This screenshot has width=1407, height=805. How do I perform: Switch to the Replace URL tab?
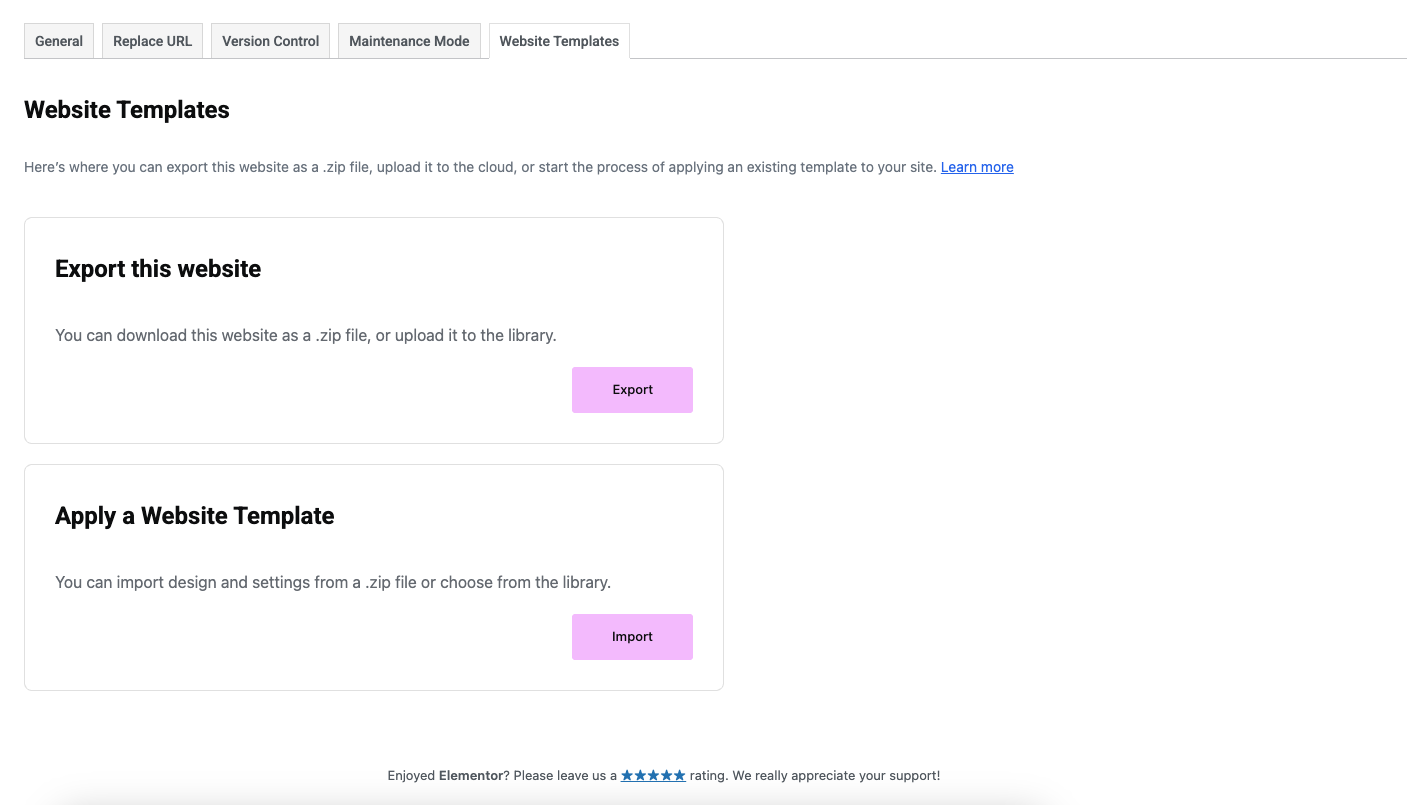[152, 41]
